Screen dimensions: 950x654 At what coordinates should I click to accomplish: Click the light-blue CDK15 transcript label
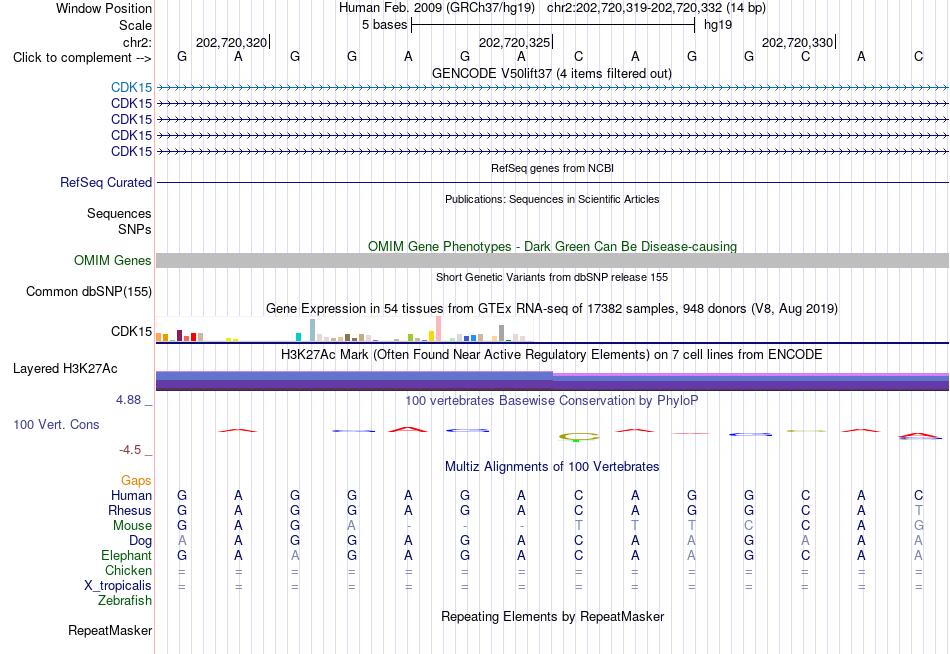click(x=131, y=87)
